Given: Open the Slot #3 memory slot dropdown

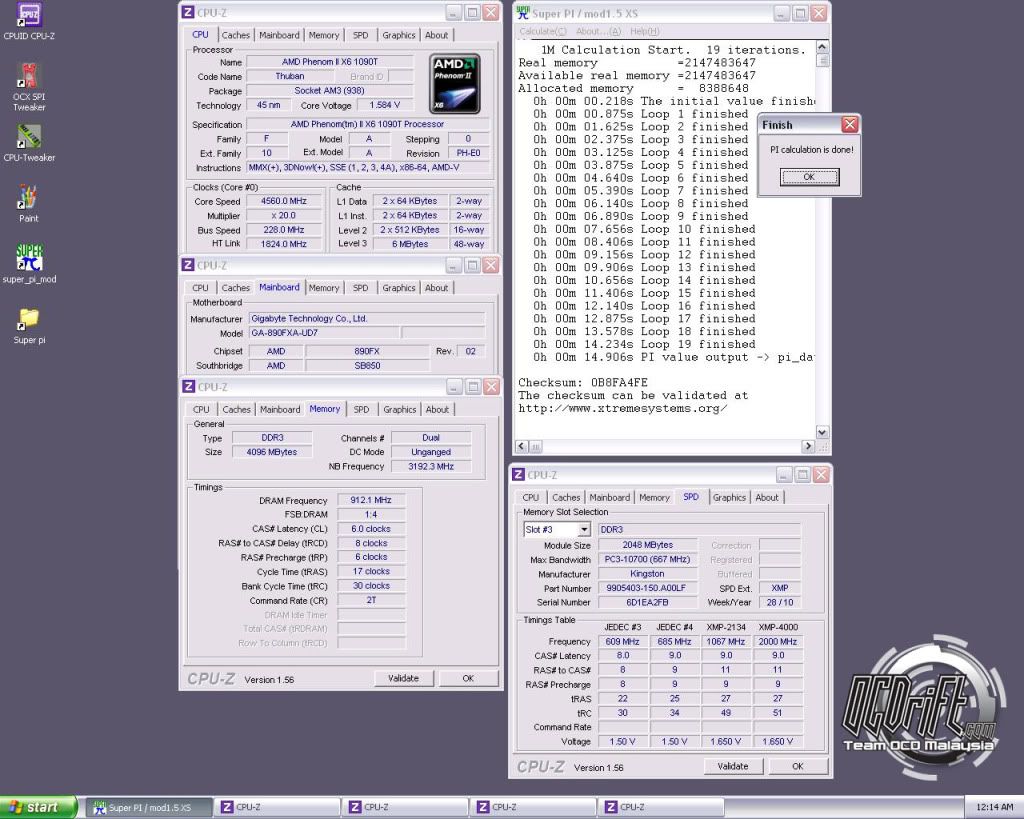Looking at the screenshot, I should click(556, 528).
